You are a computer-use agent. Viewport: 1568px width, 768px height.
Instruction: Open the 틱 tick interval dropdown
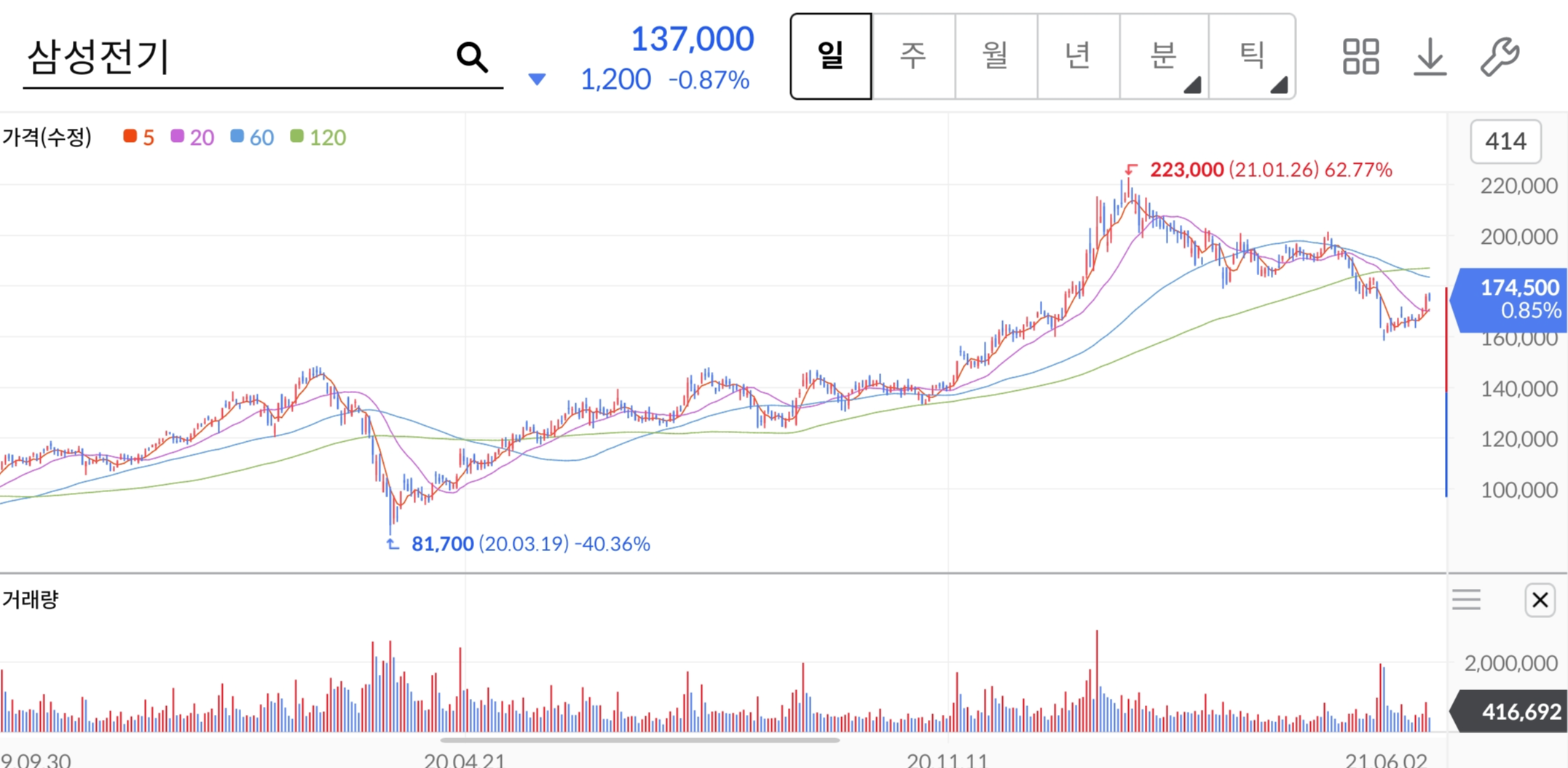point(1252,56)
